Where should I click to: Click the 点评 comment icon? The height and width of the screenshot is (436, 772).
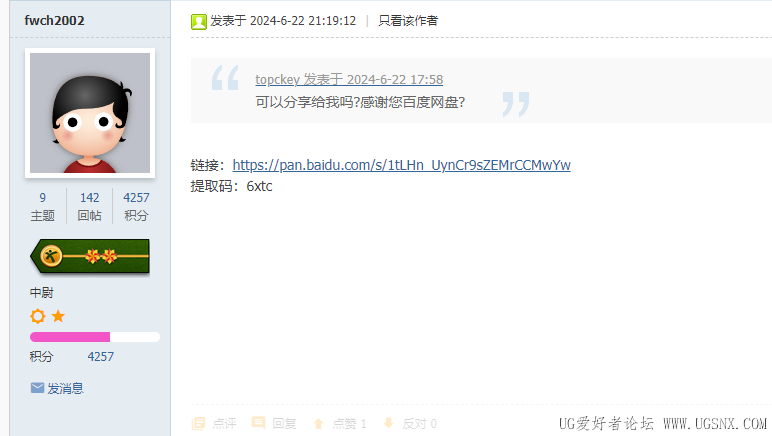point(198,423)
